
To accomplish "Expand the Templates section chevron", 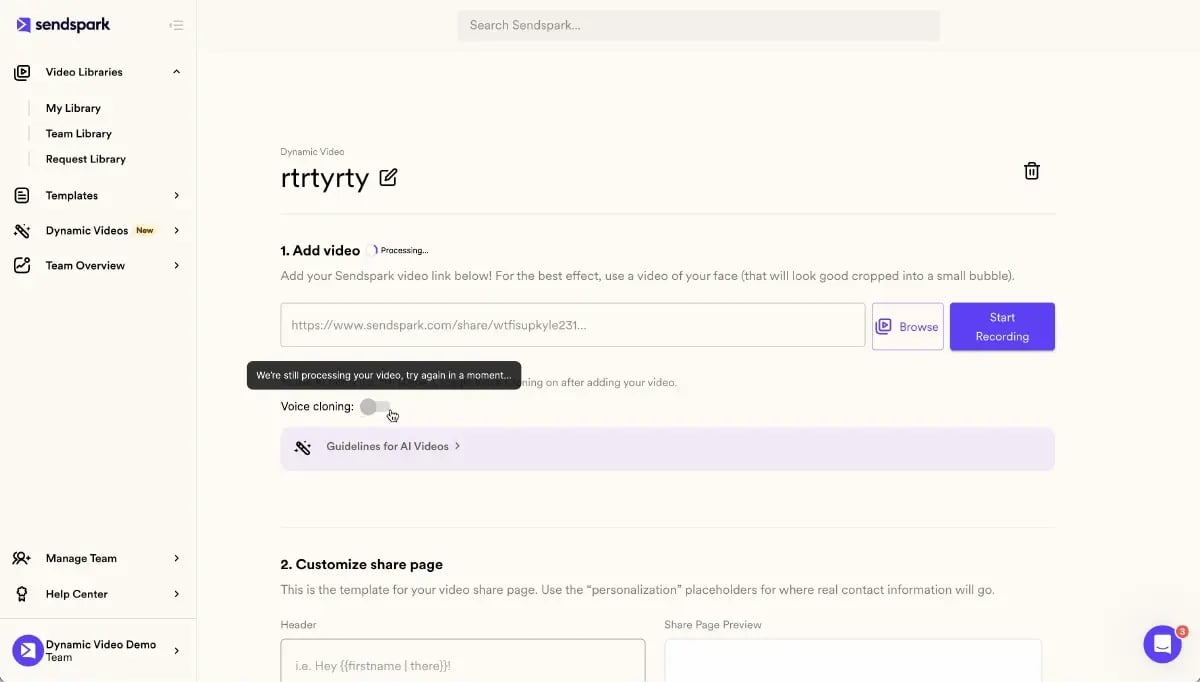I will [176, 195].
